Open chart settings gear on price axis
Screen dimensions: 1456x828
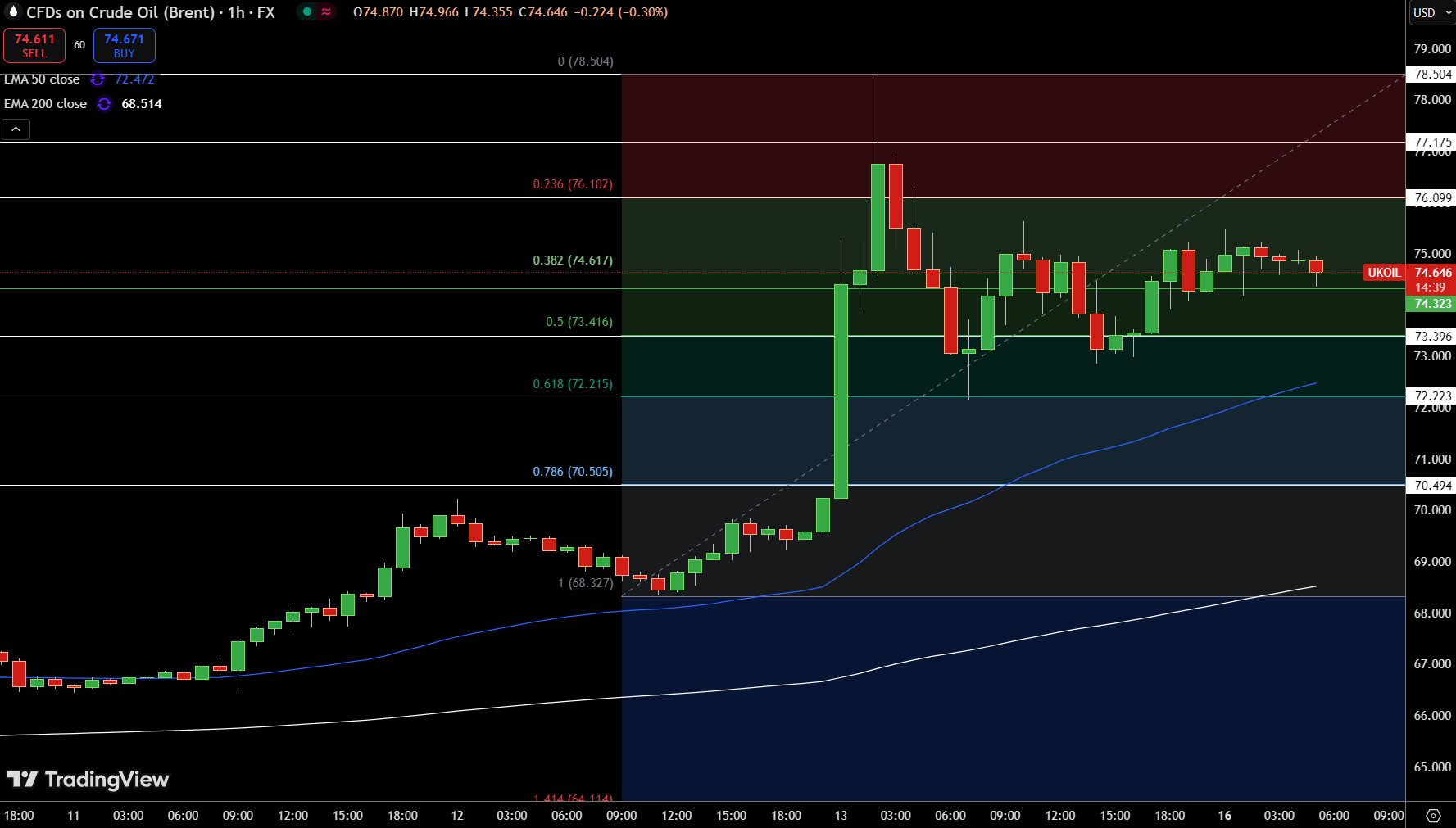(x=1433, y=816)
